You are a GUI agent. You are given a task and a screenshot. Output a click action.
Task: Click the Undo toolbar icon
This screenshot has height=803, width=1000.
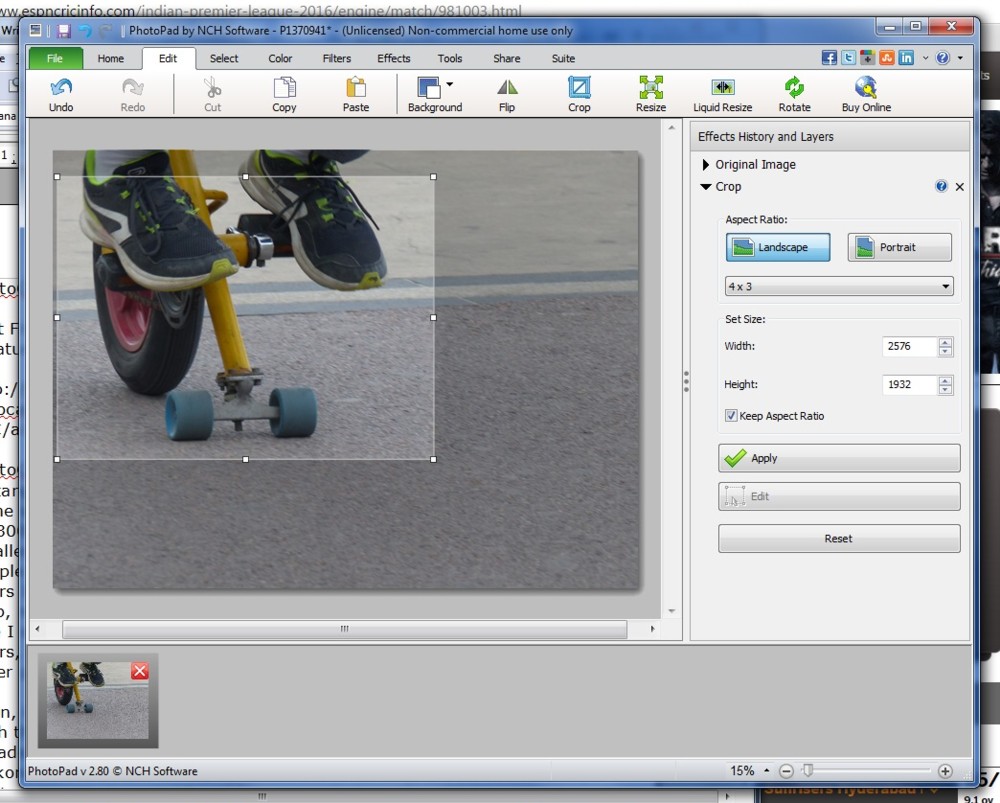[x=61, y=88]
